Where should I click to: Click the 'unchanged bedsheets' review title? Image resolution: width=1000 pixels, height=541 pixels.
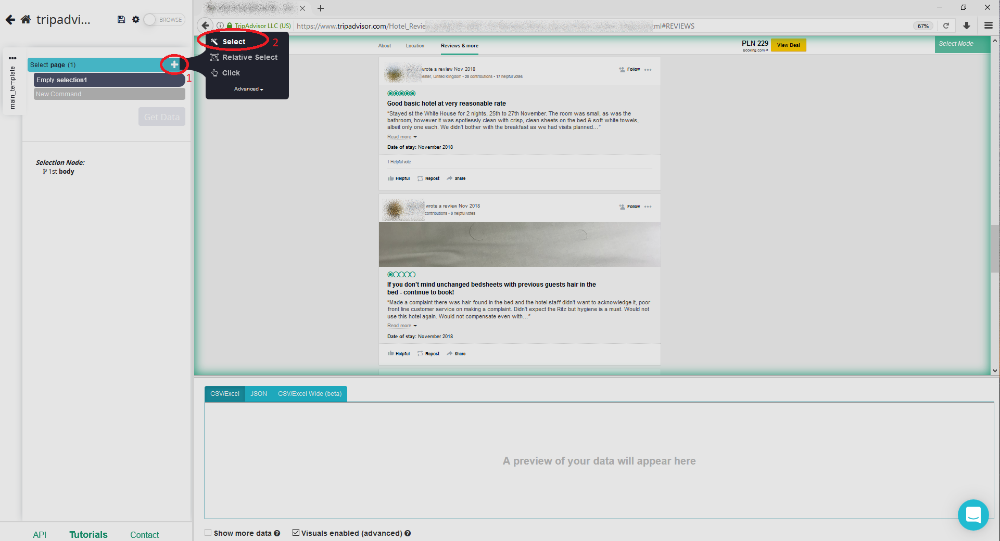point(491,288)
